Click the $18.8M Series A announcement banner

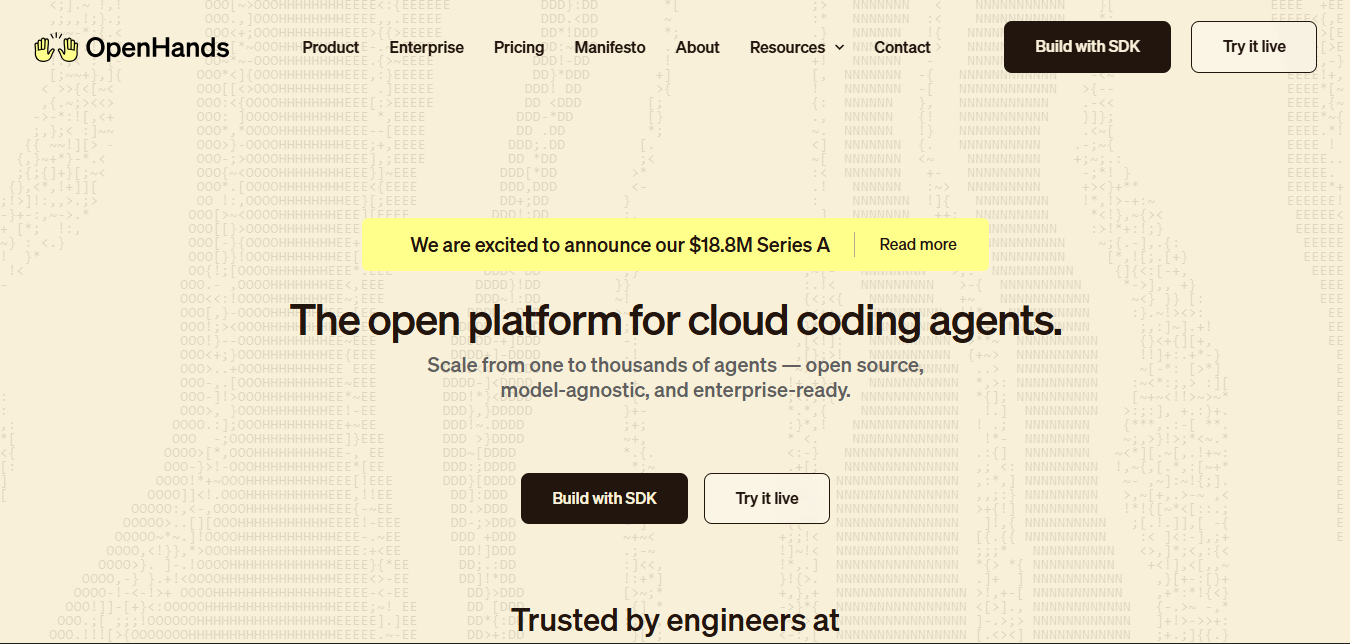[x=620, y=243]
